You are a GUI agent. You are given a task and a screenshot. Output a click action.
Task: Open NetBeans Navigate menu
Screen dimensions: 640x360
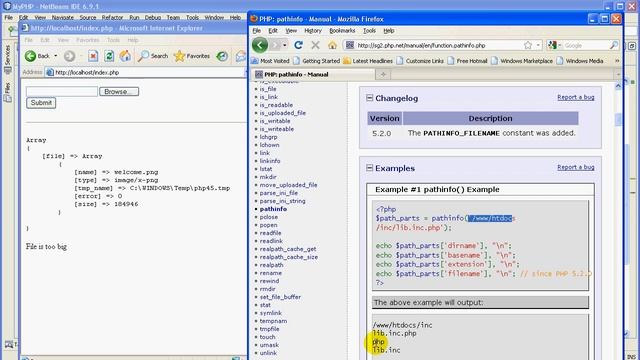point(62,18)
